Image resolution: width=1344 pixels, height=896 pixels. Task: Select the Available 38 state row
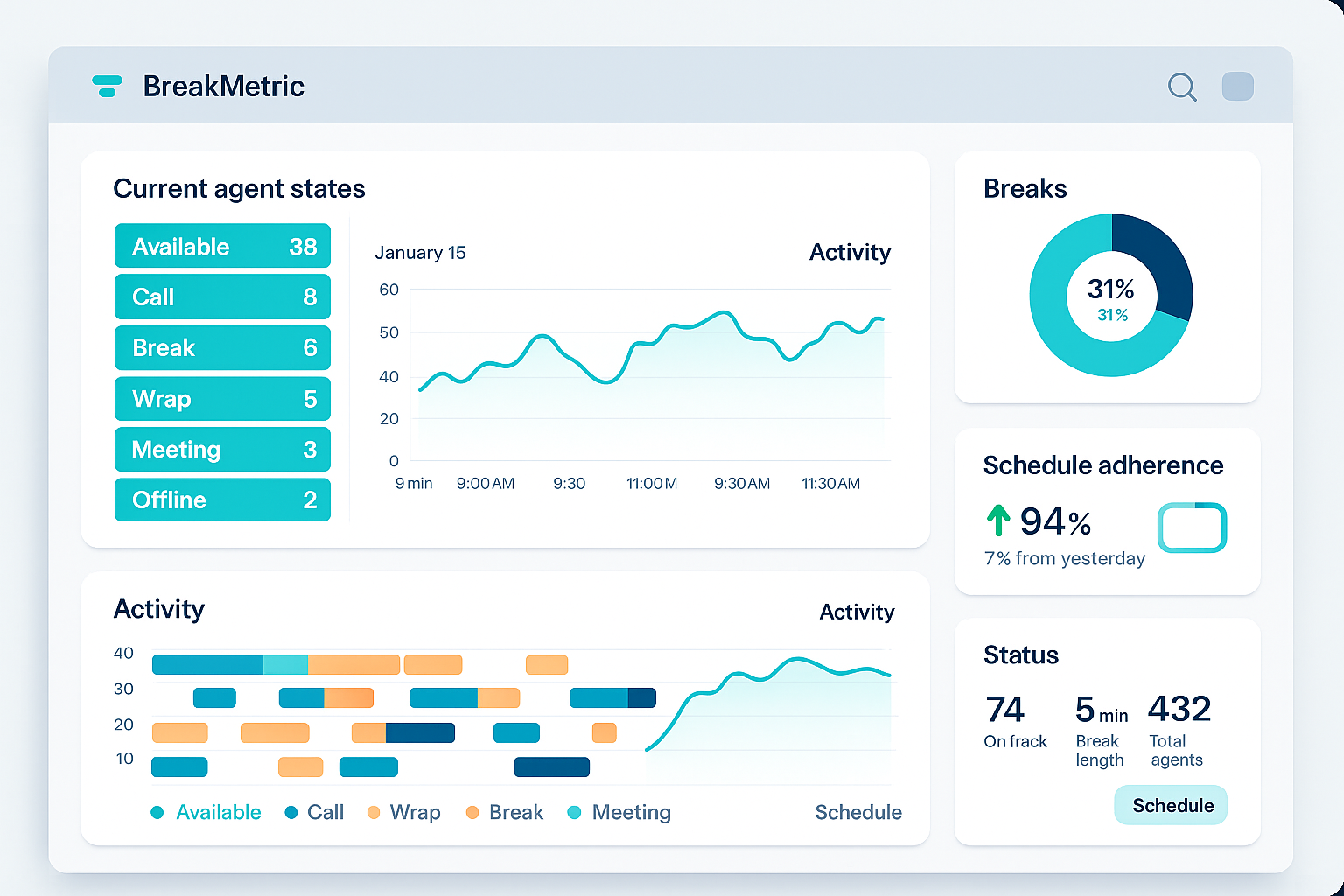pyautogui.click(x=222, y=246)
